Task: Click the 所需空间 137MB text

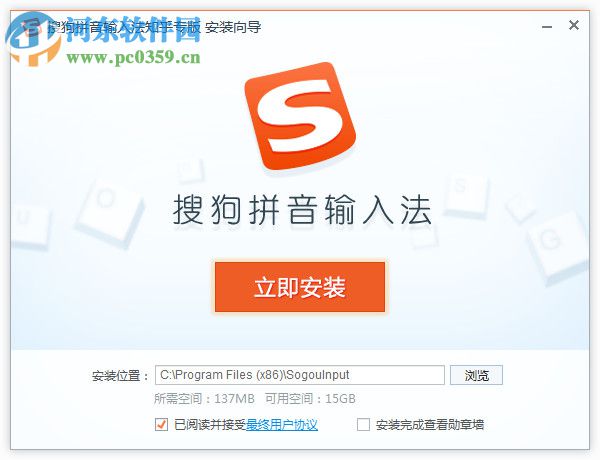Action: [204, 399]
